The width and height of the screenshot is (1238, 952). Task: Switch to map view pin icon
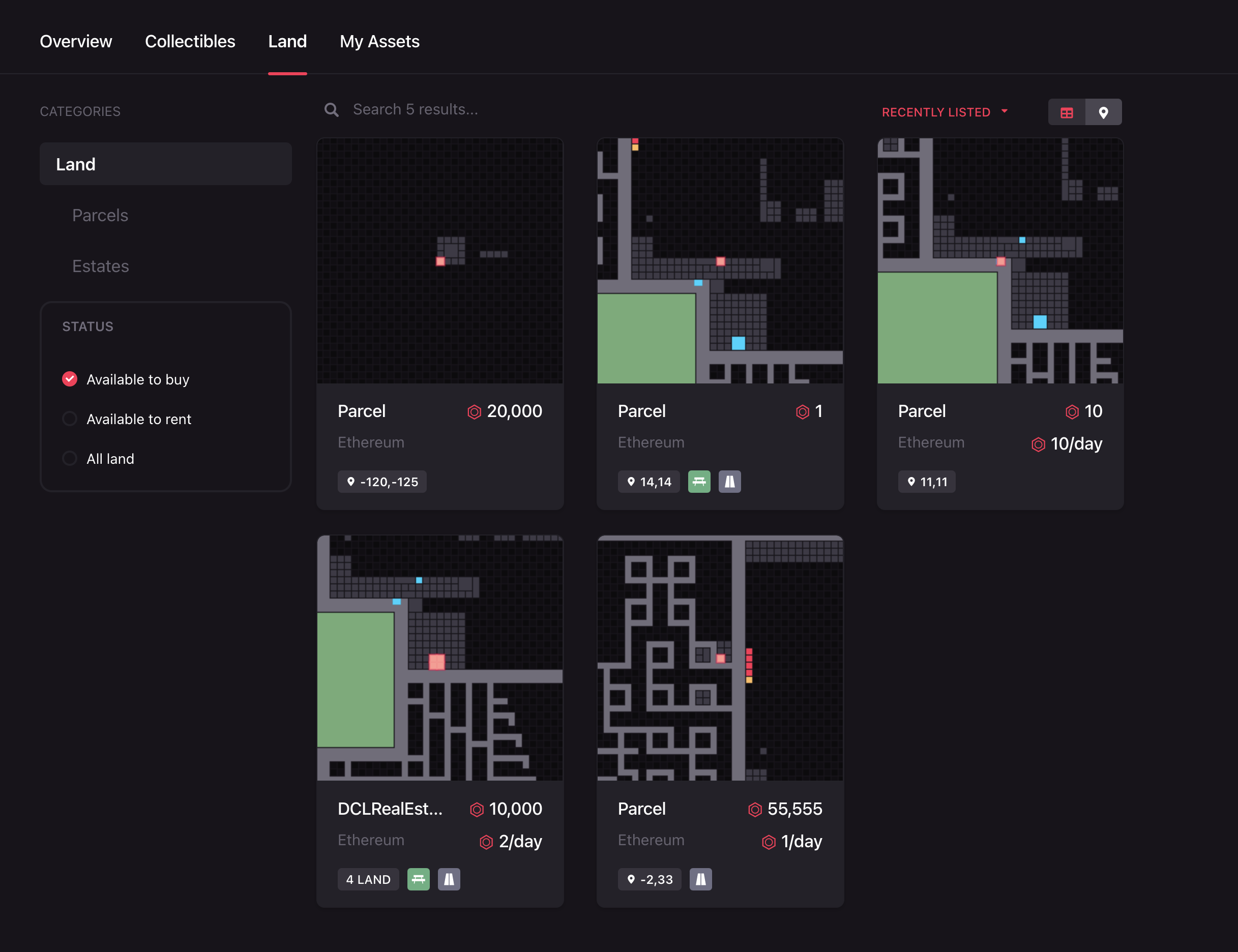pos(1103,112)
